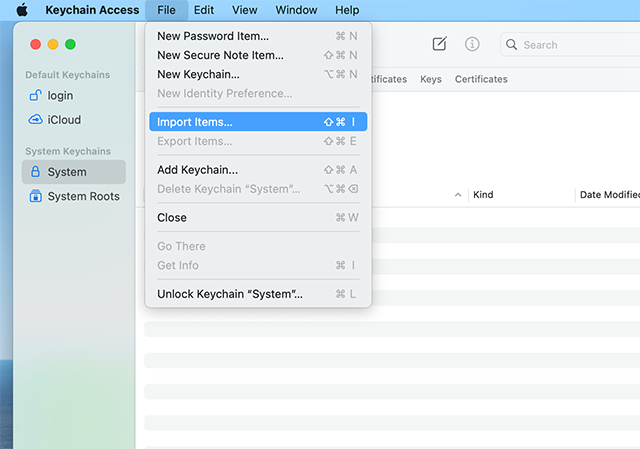The width and height of the screenshot is (640, 449).
Task: Open the Apple menu
Action: point(22,10)
